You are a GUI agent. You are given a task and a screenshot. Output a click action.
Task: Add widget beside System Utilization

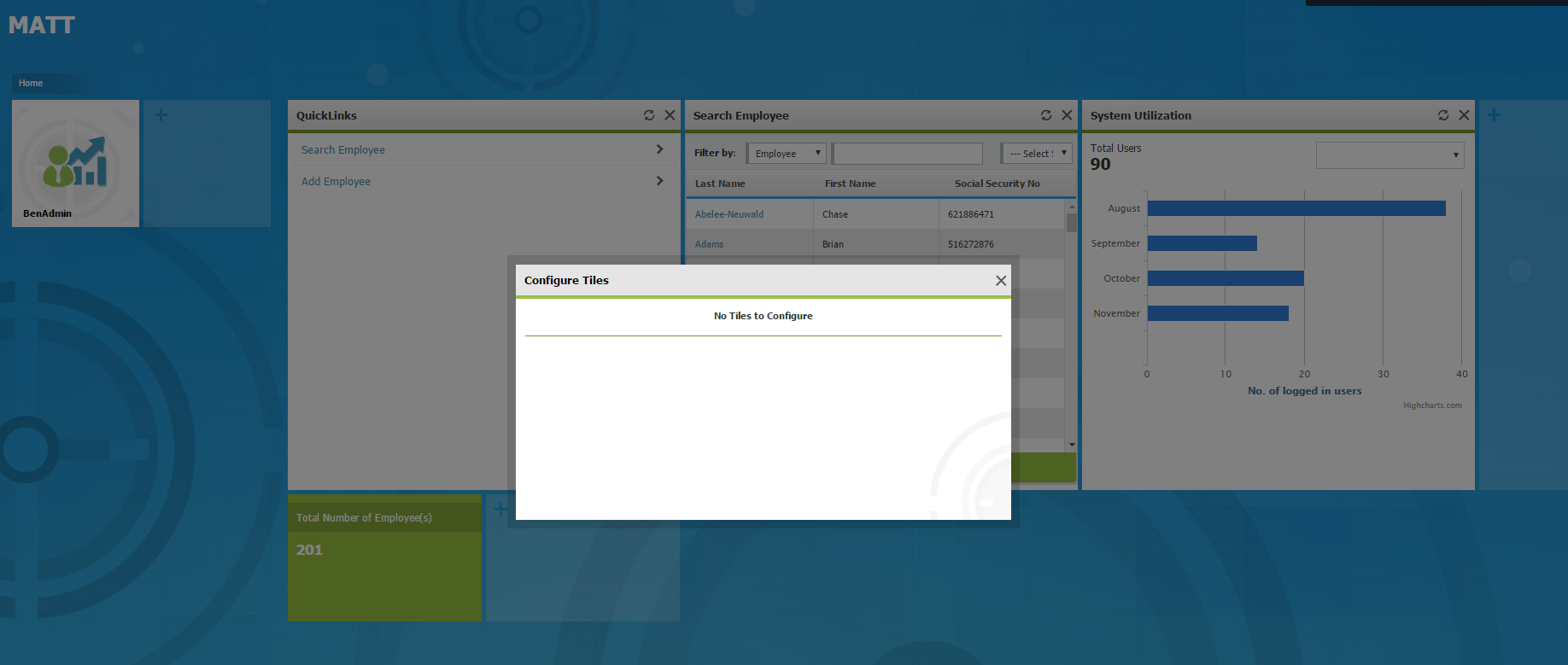click(1494, 115)
